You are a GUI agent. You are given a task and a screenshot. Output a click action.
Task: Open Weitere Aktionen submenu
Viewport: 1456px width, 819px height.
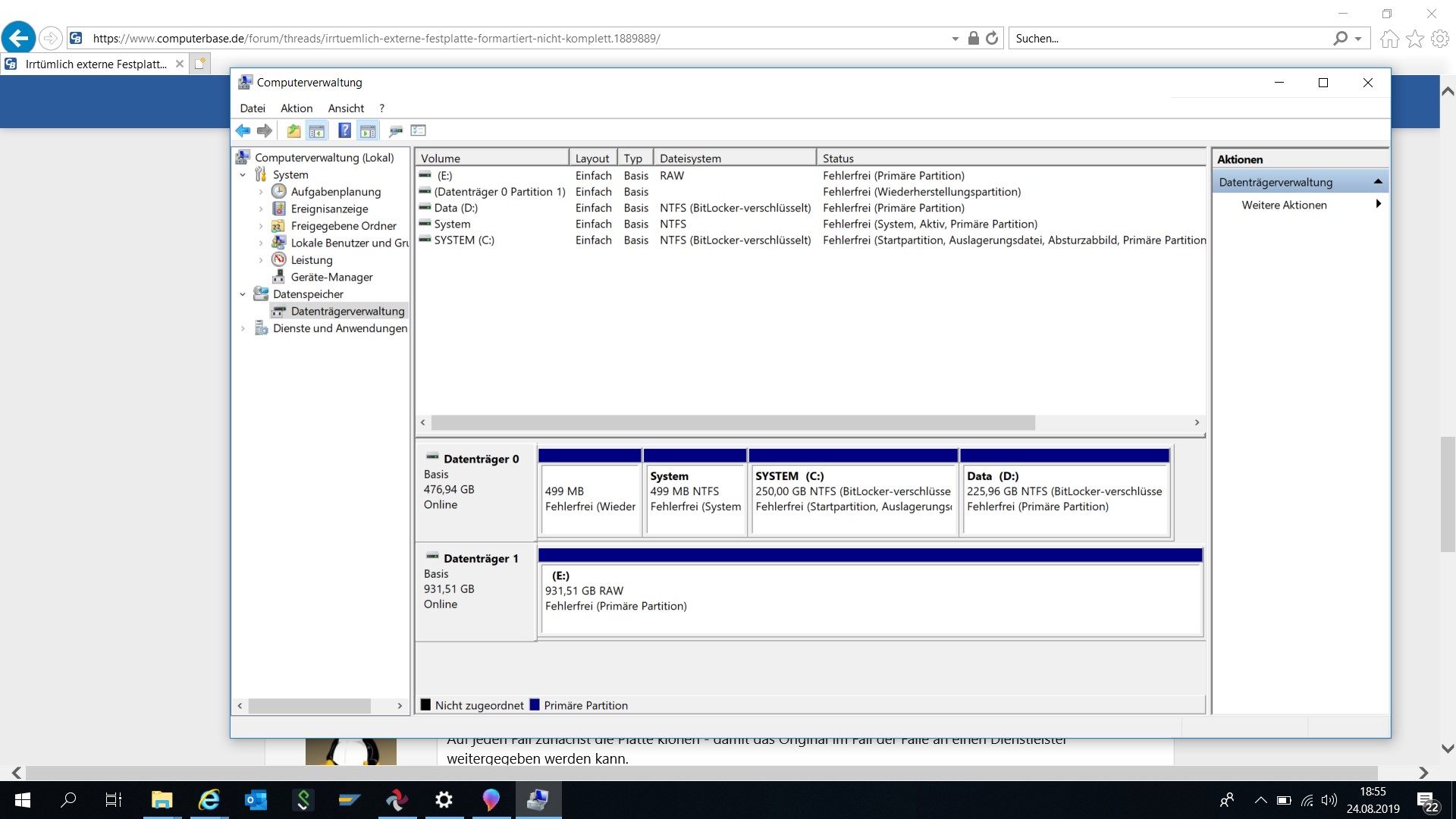(1284, 205)
